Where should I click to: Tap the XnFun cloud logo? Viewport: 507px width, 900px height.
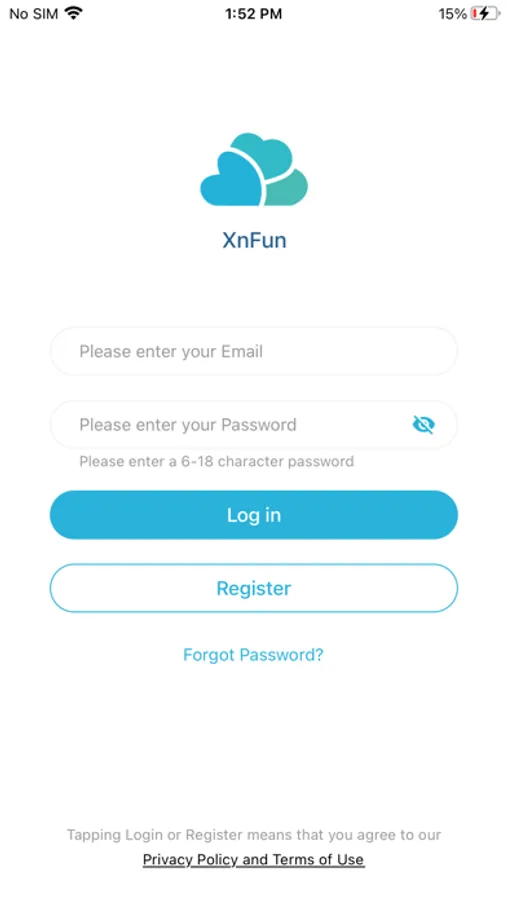254,169
